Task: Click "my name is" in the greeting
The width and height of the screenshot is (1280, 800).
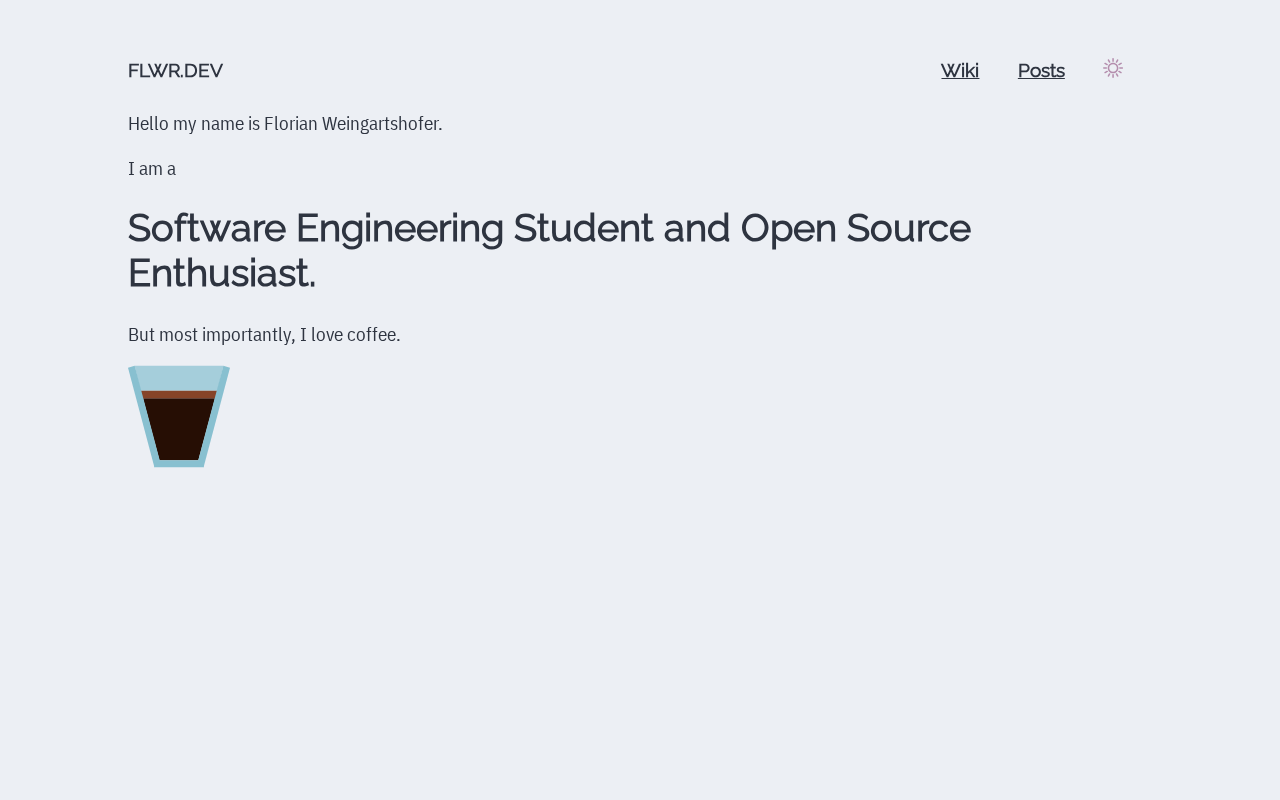Action: (x=218, y=124)
